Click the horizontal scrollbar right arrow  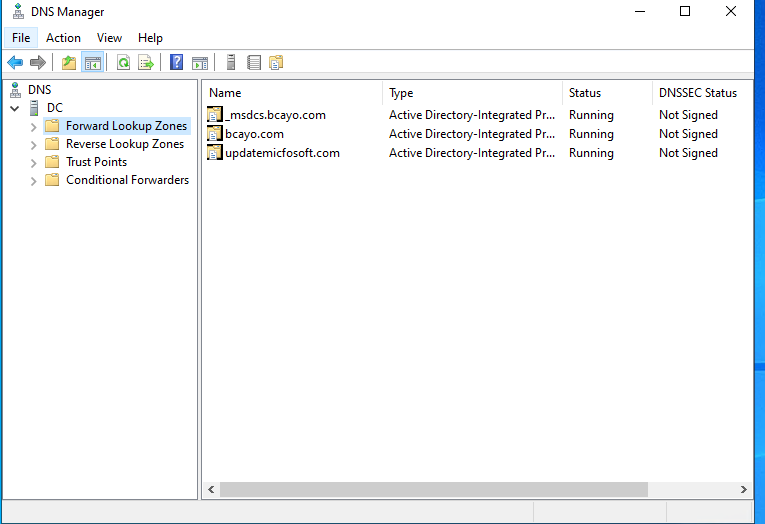pos(744,490)
